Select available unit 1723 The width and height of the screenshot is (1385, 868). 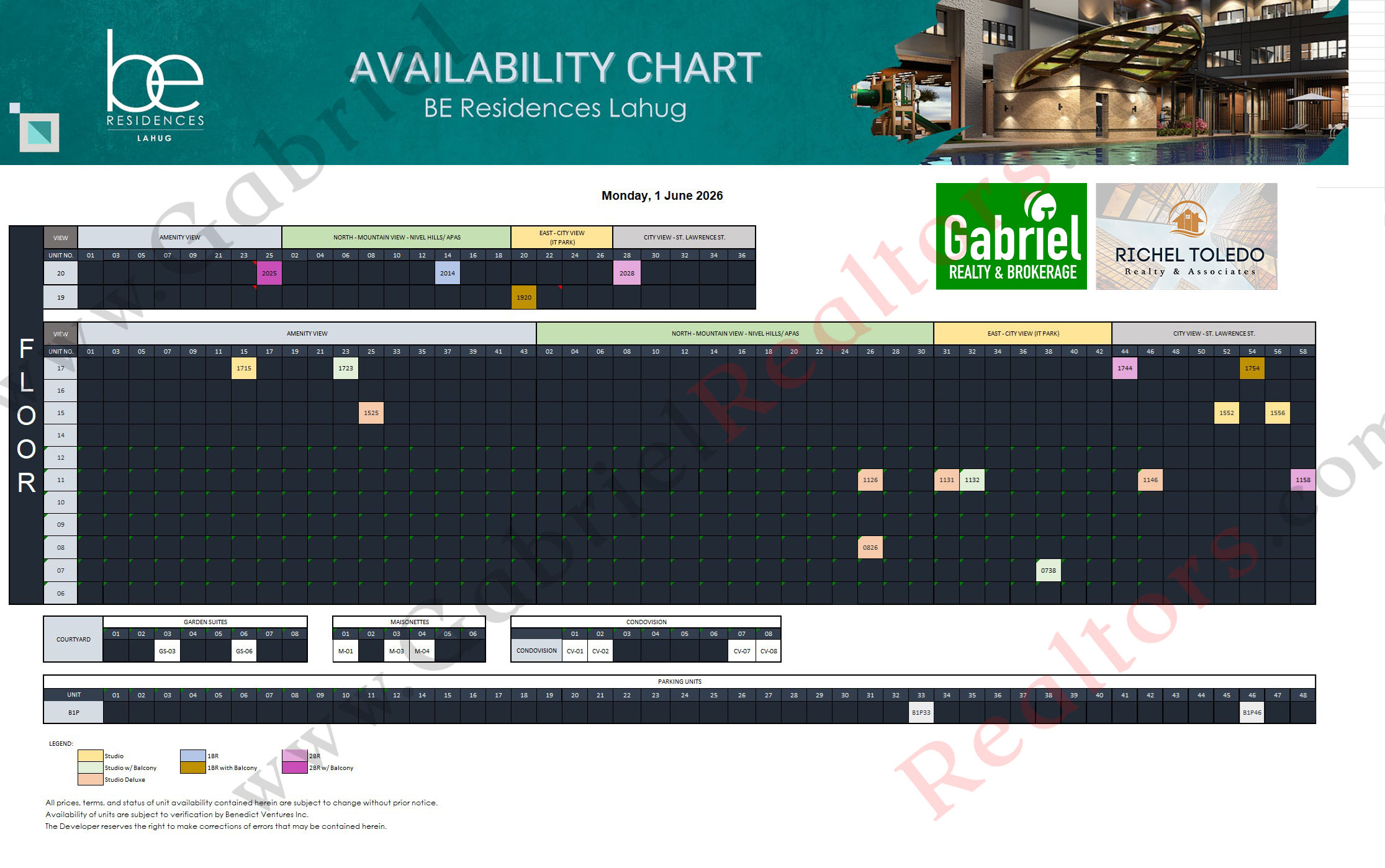click(346, 368)
